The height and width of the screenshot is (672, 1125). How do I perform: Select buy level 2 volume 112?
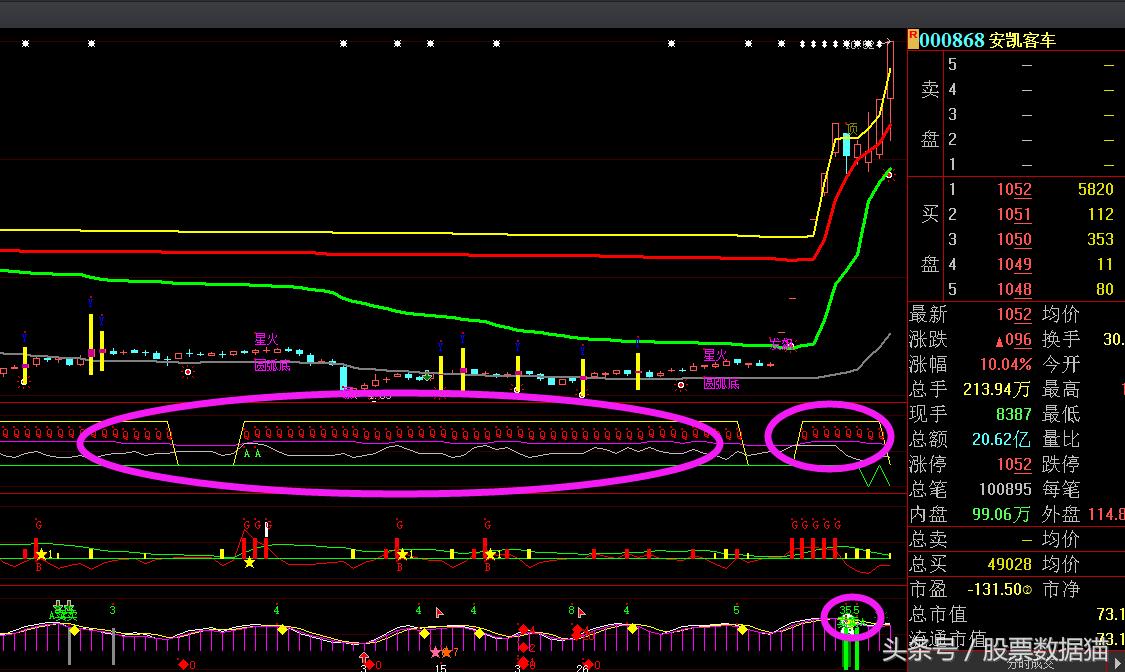tap(1101, 214)
